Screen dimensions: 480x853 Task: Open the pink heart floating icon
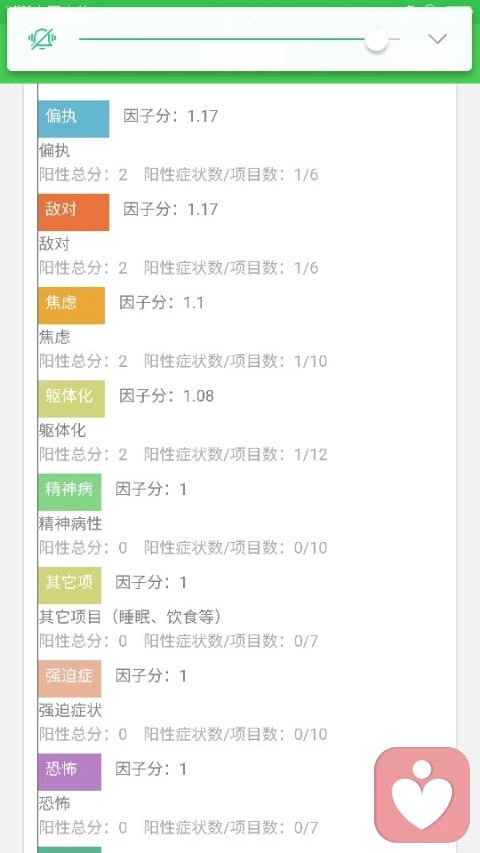coord(422,794)
